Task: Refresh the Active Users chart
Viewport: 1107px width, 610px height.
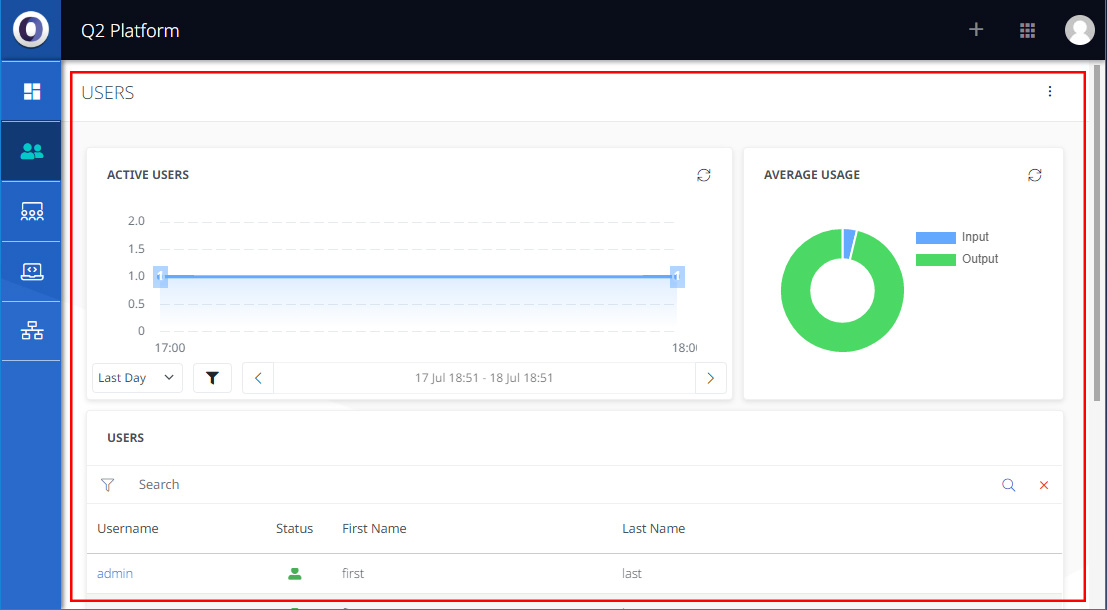Action: 704,175
